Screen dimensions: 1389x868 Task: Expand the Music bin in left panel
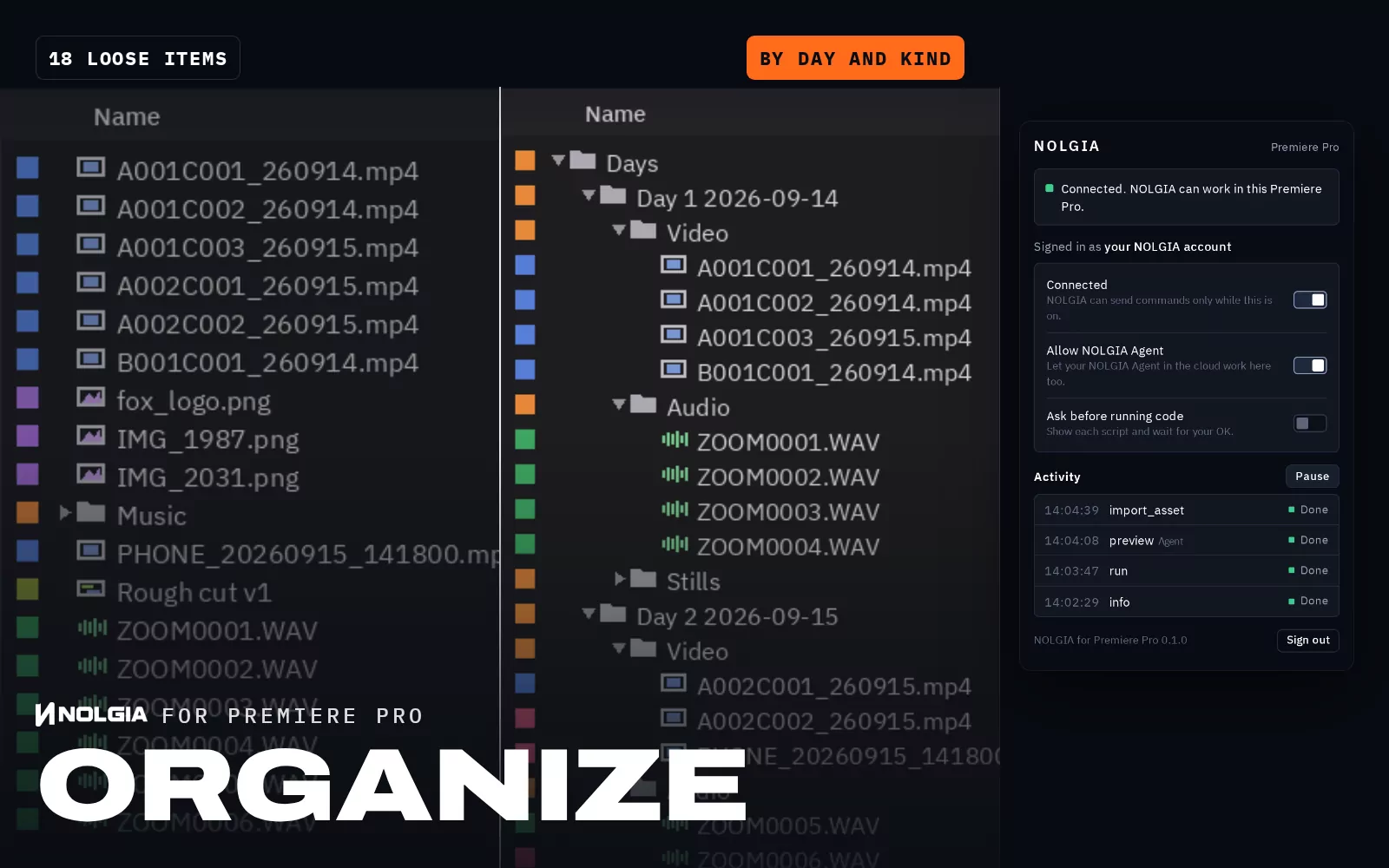click(x=65, y=513)
